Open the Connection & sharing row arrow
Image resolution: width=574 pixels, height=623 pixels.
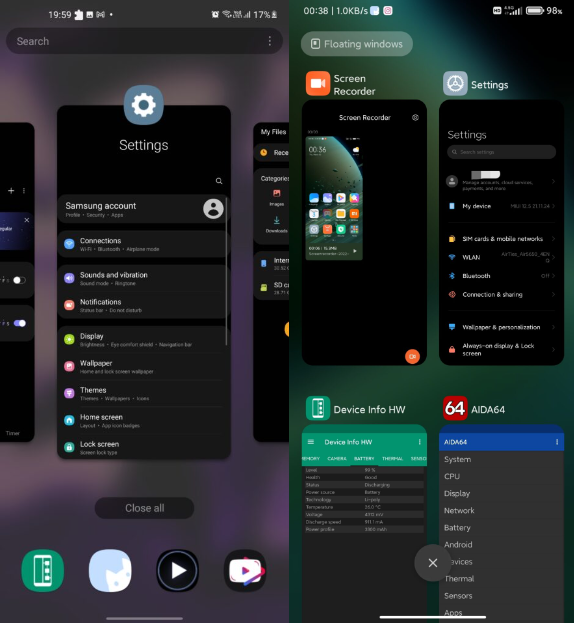pos(553,294)
